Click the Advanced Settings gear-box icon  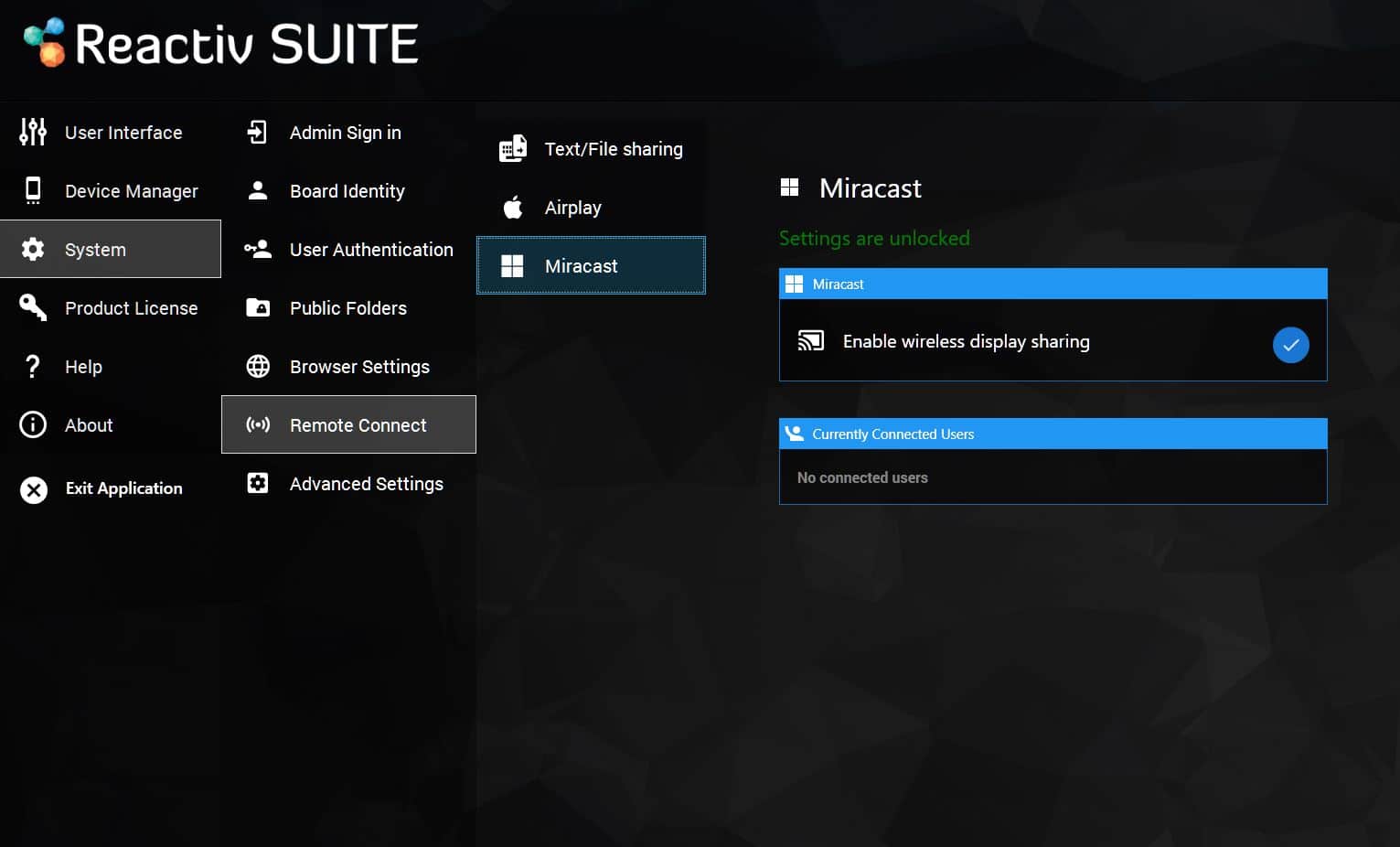pos(258,483)
